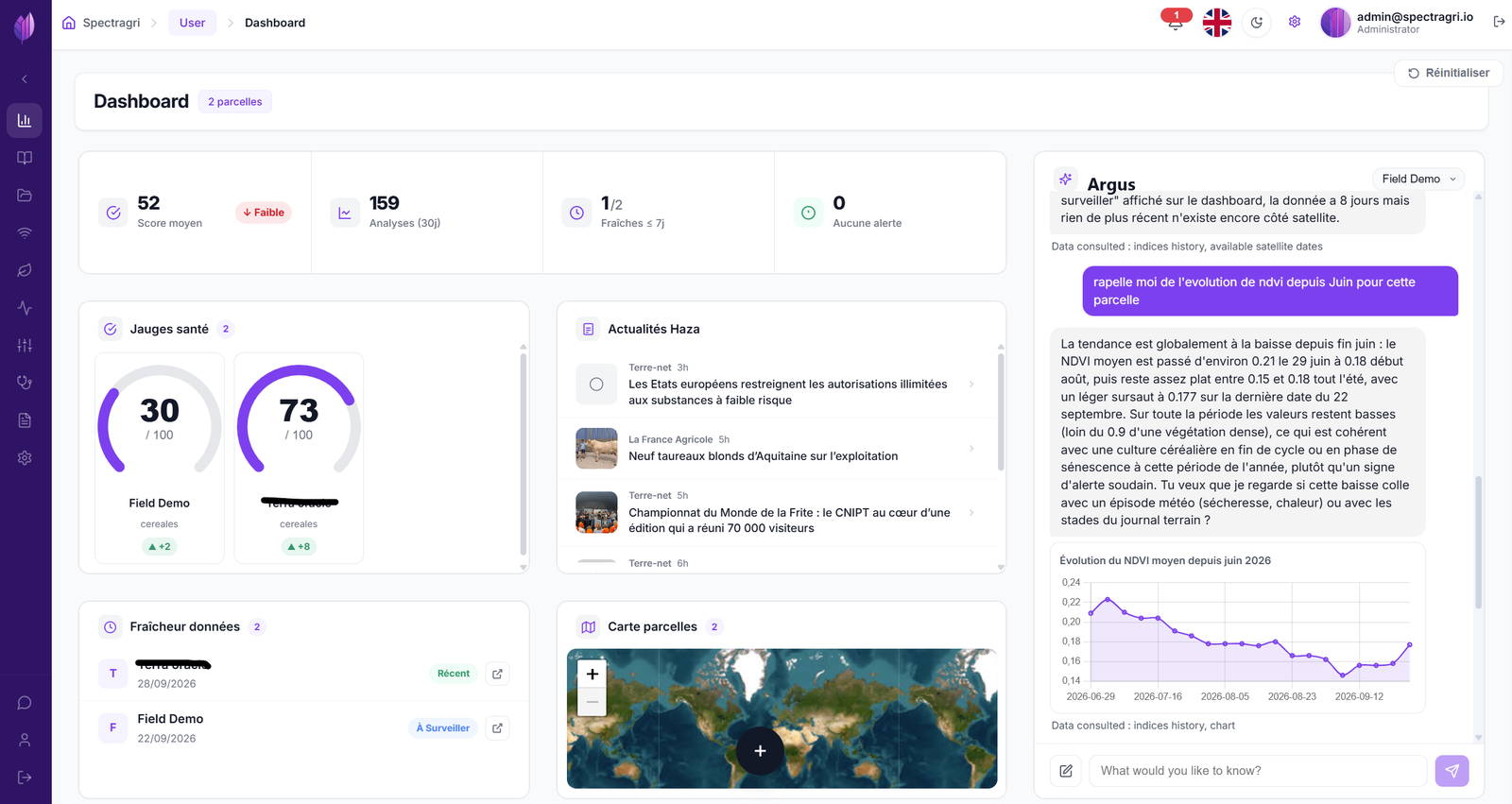Open the Field Demo dropdown in Argus
Image resolution: width=1512 pixels, height=804 pixels.
(1418, 179)
